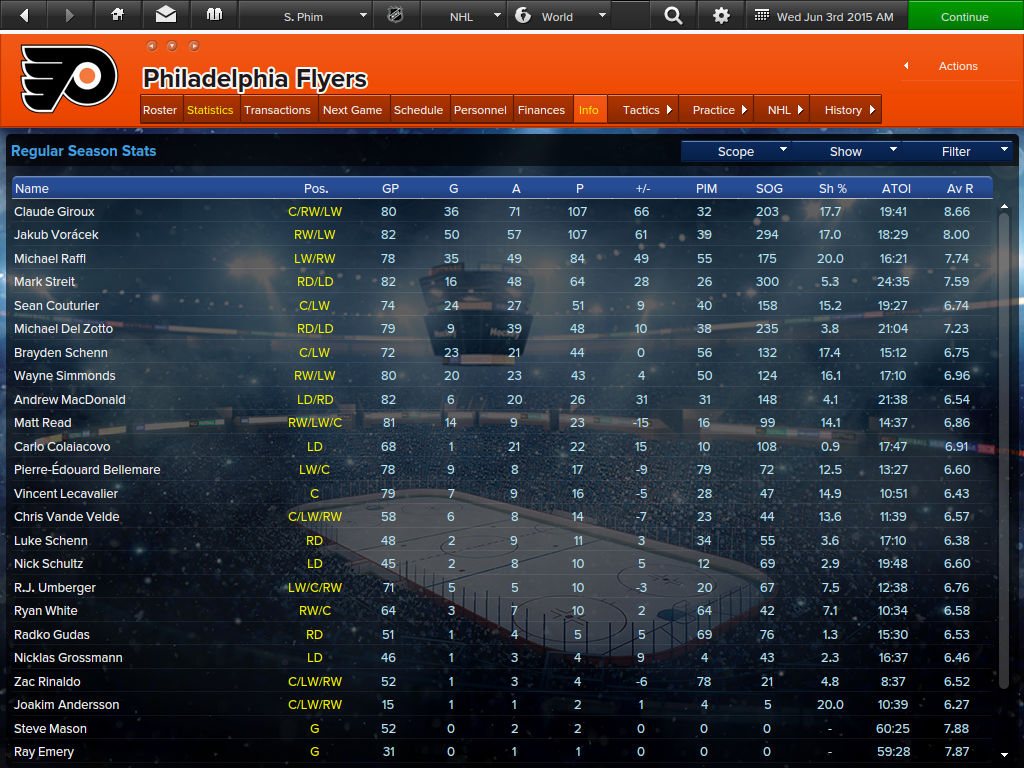The width and height of the screenshot is (1024, 768).
Task: Open the mail inbox envelope icon
Action: point(166,15)
